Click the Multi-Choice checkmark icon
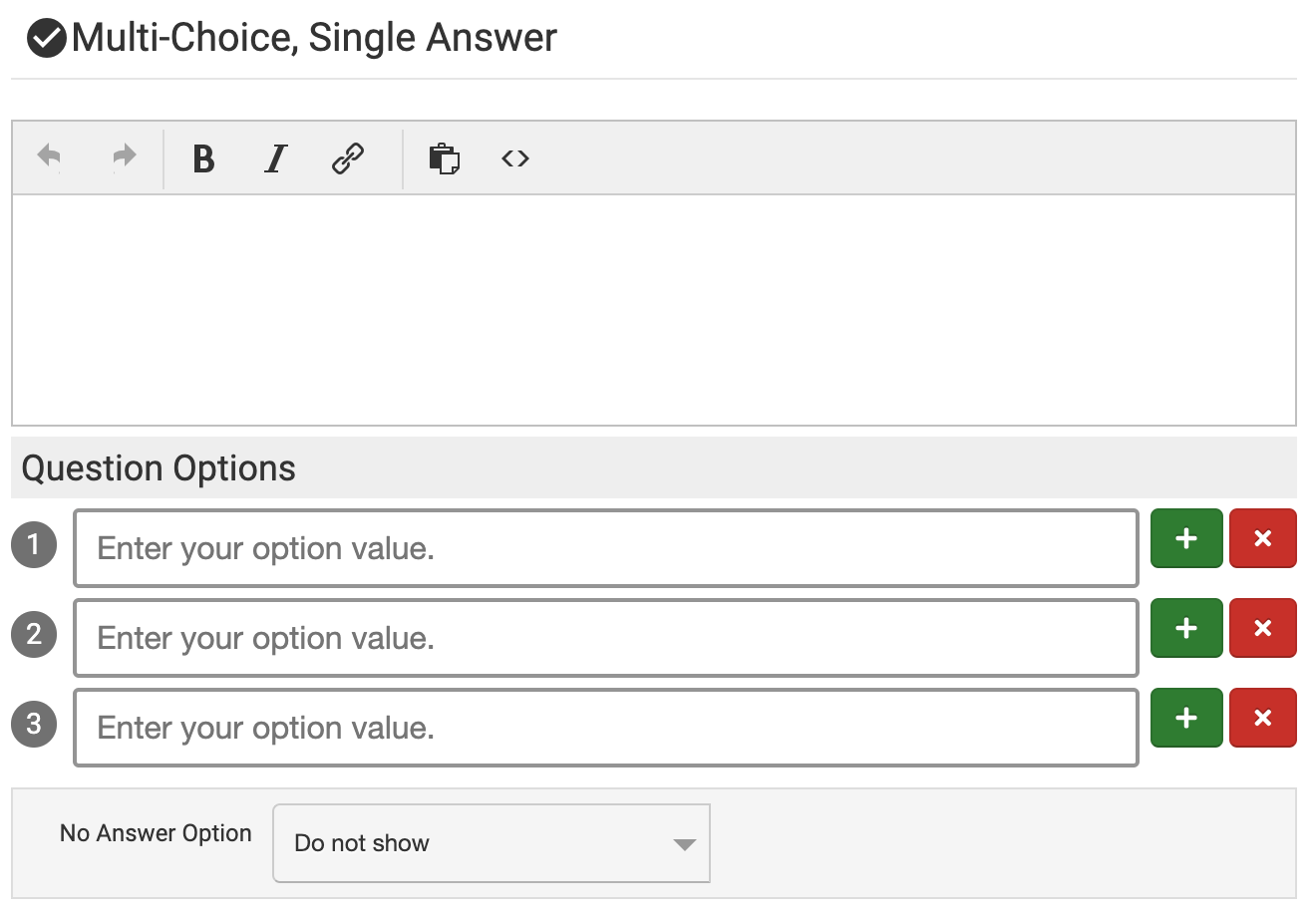Screen dimensions: 1316x921 [46, 39]
